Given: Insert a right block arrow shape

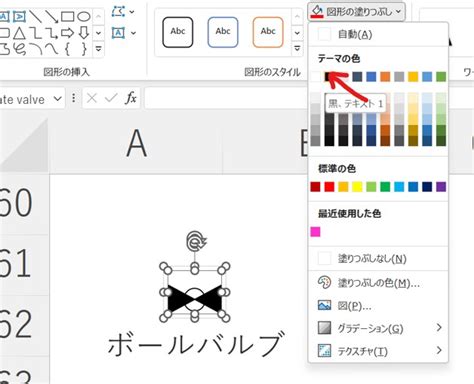Looking at the screenshot, I should coord(67,33).
